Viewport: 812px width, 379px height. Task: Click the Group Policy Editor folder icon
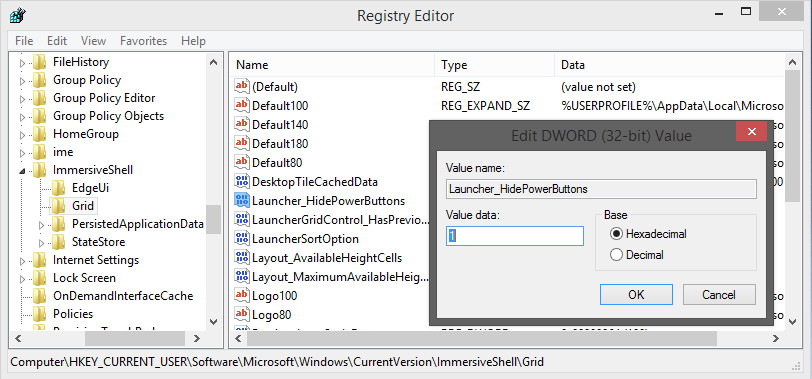39,98
